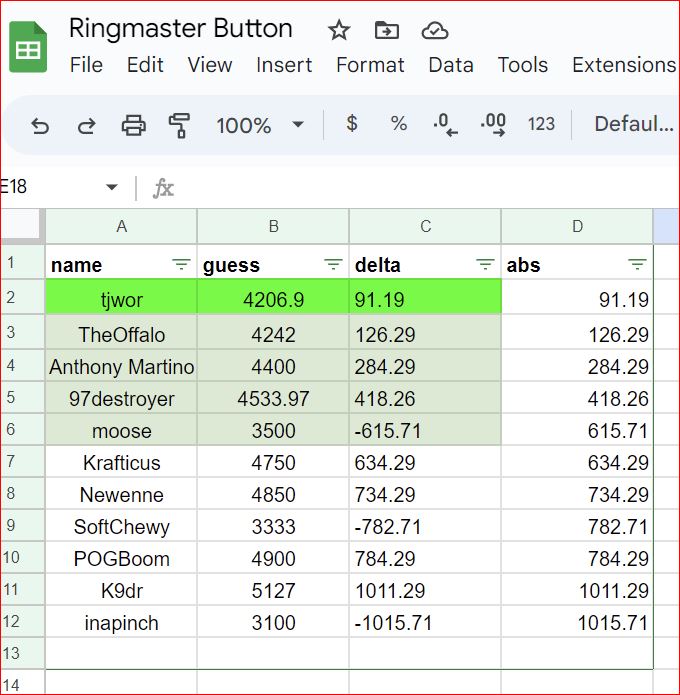Select cell containing TheOffalo
The image size is (680, 695).
point(121,332)
